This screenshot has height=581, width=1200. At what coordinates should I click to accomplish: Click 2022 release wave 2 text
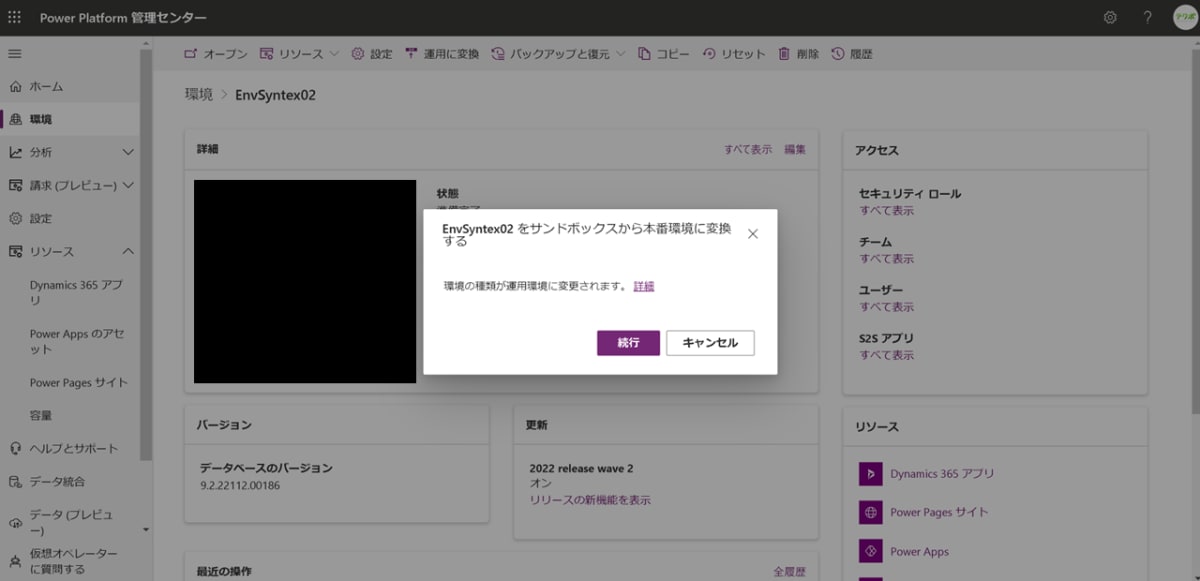point(582,468)
